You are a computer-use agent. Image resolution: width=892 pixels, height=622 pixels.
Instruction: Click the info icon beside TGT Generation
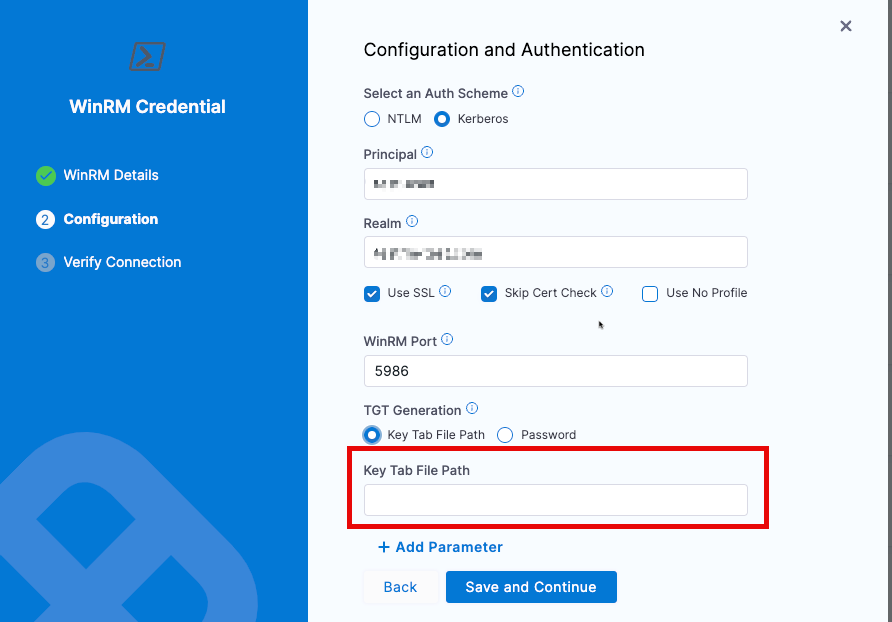[472, 409]
